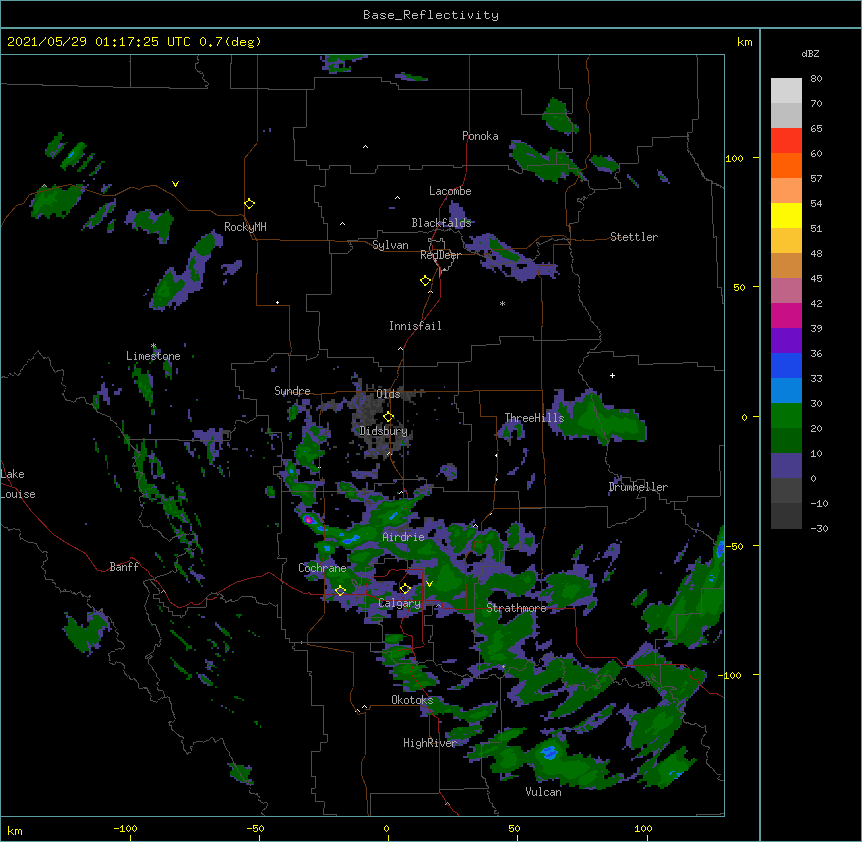Click the ThreeHills label
Image resolution: width=862 pixels, height=842 pixels.
[x=534, y=418]
